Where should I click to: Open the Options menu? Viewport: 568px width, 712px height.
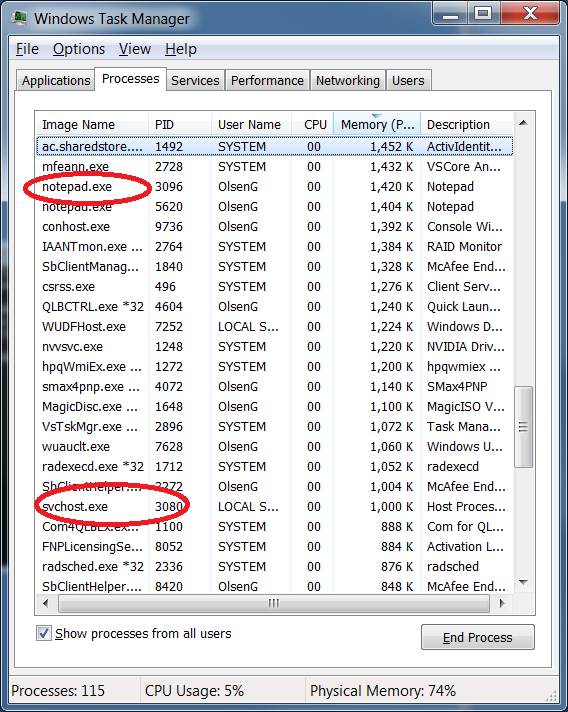point(79,49)
